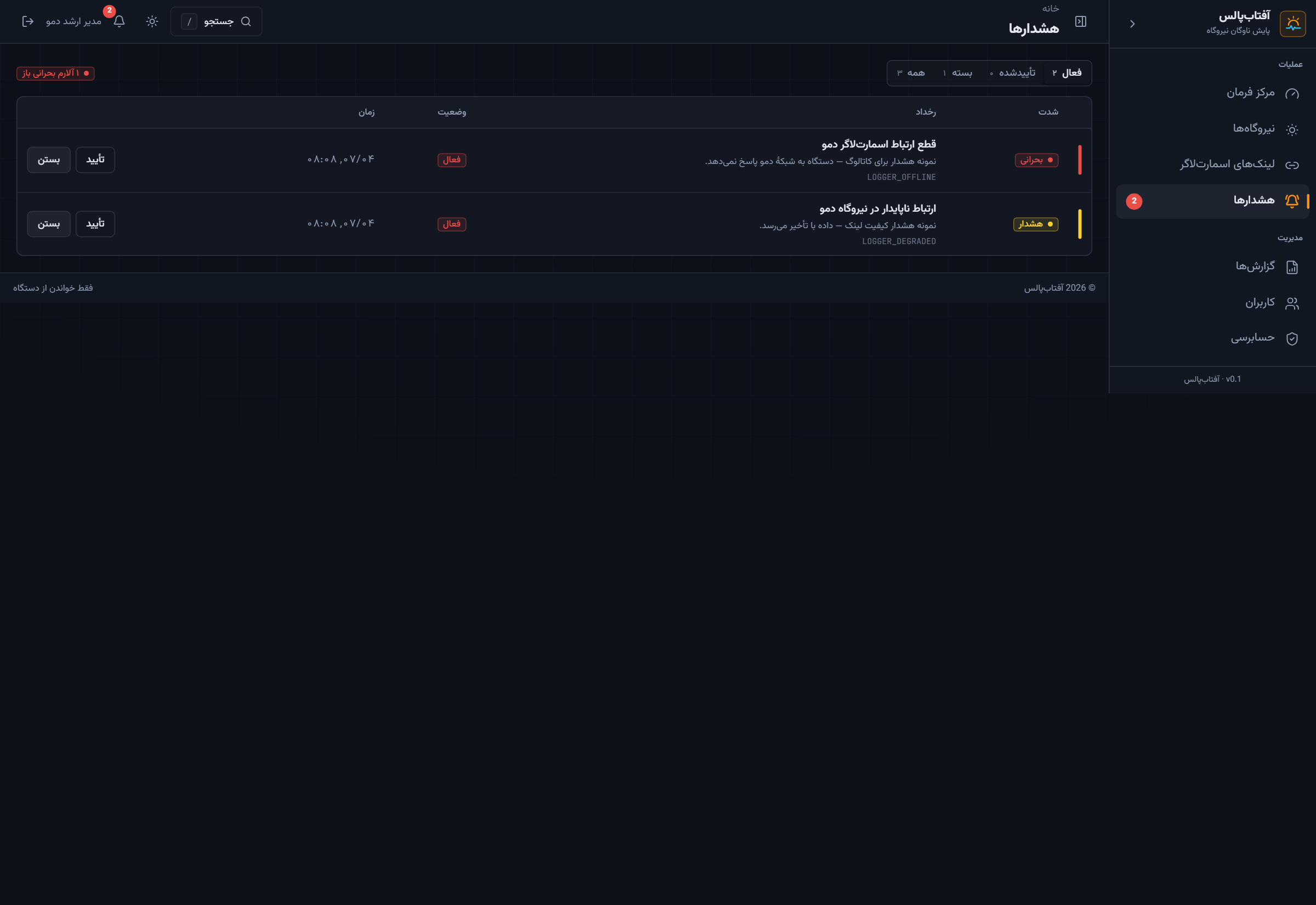Screen dimensions: 1316x905
Task: Click فعال status badge in LOGGER_OFFLINE row
Action: (x=452, y=161)
